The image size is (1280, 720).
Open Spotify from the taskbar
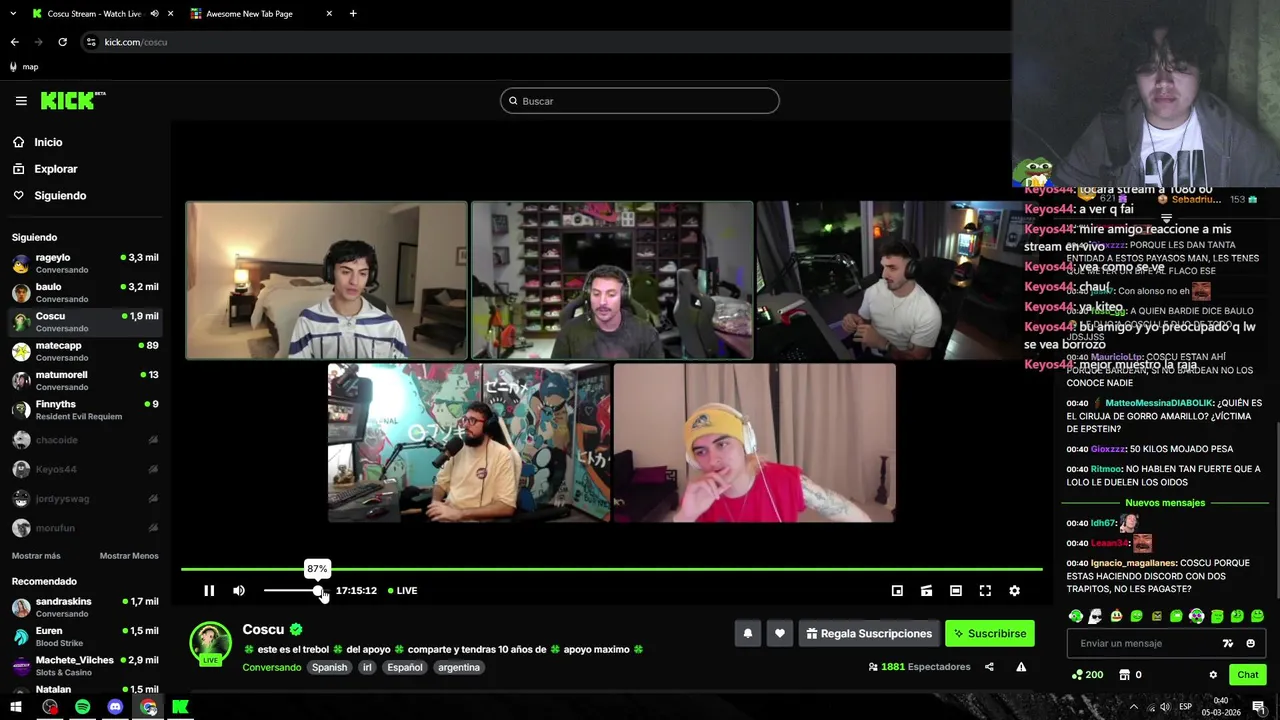(82, 707)
